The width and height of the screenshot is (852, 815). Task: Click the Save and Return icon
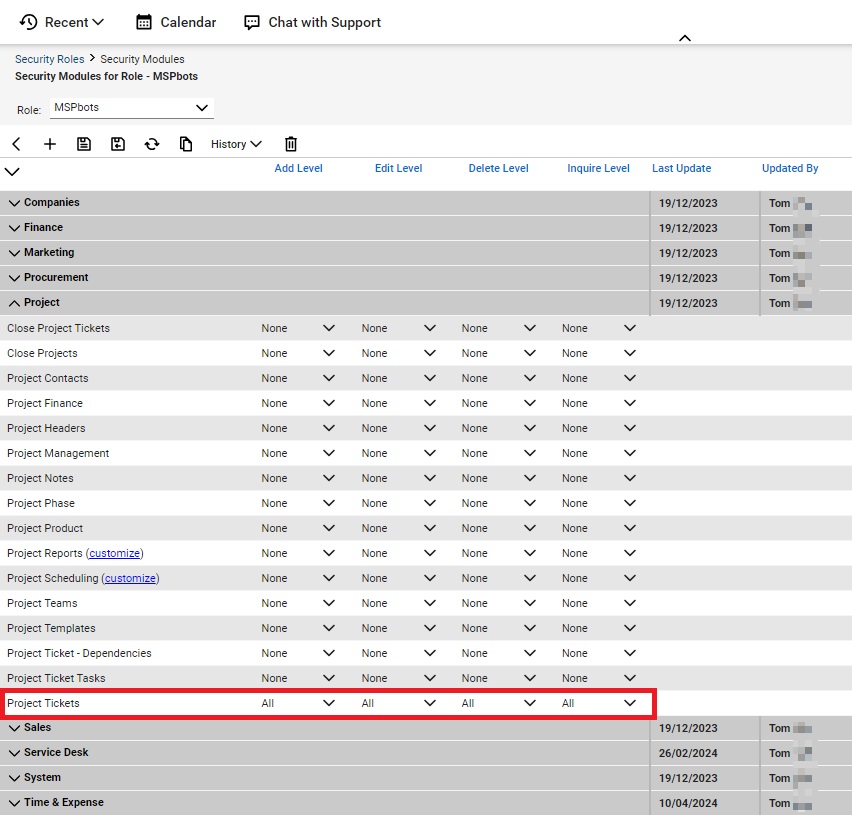tap(118, 143)
